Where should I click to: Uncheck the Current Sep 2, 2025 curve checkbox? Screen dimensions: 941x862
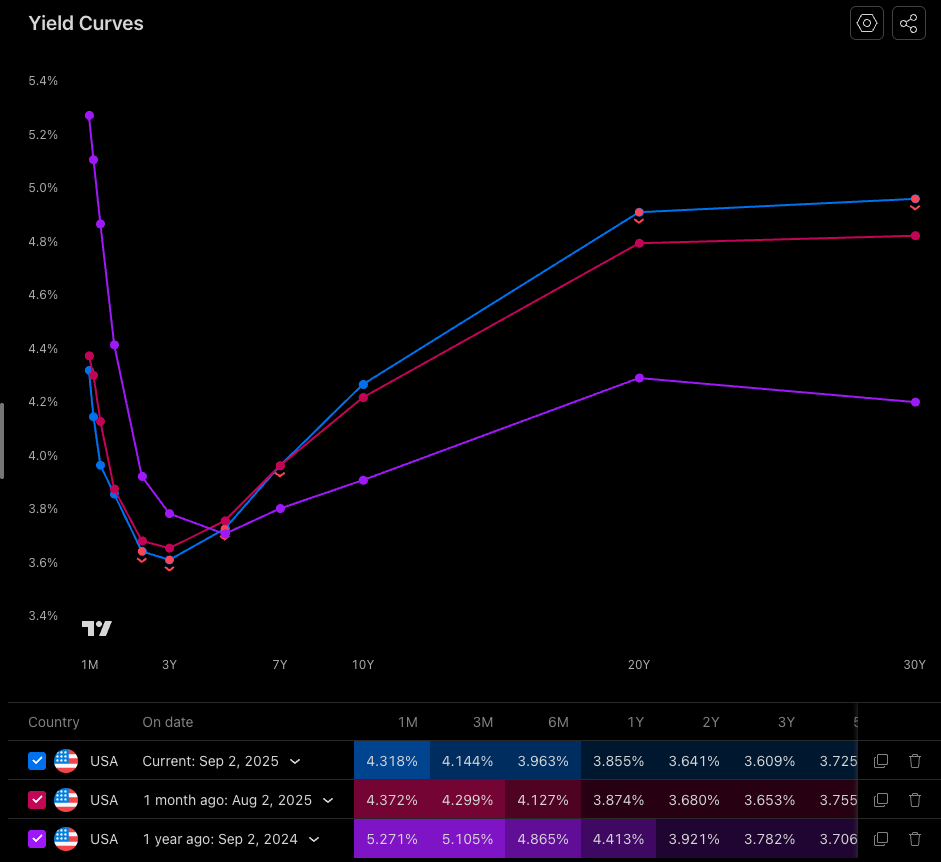point(37,761)
